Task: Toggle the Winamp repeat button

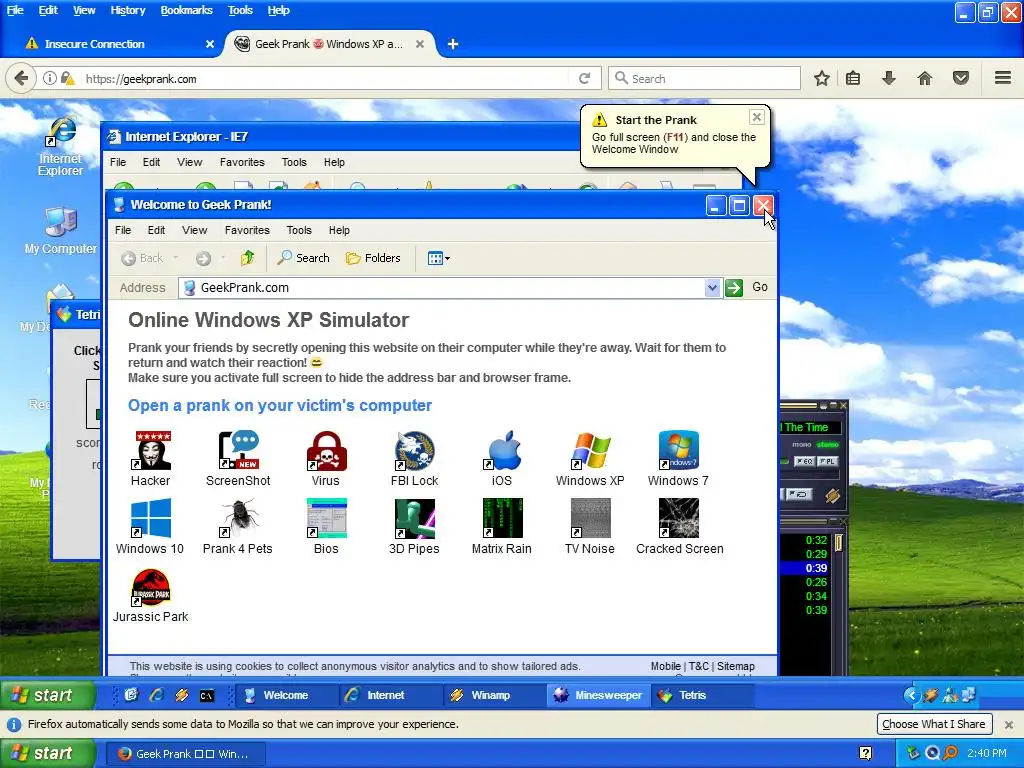Action: pos(798,494)
